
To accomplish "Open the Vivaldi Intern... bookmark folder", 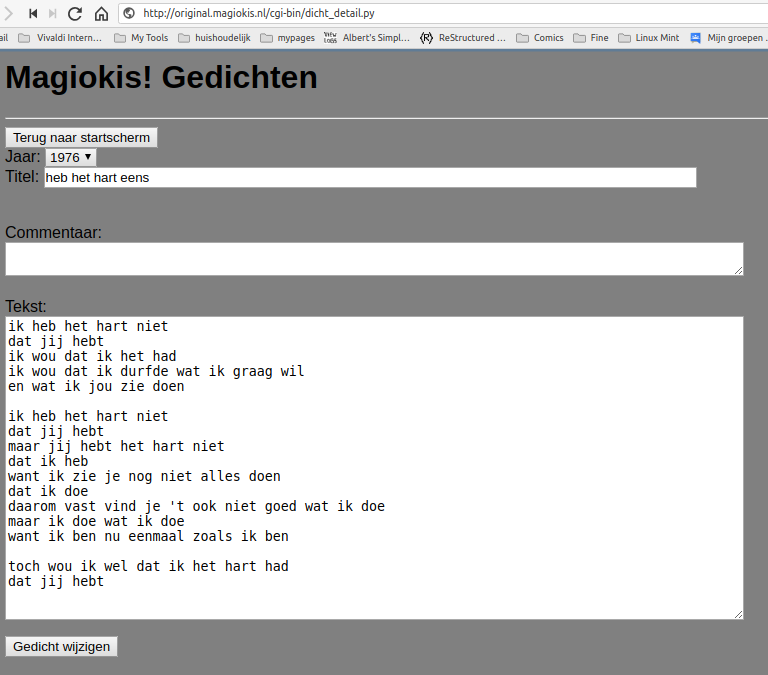I will click(x=60, y=38).
